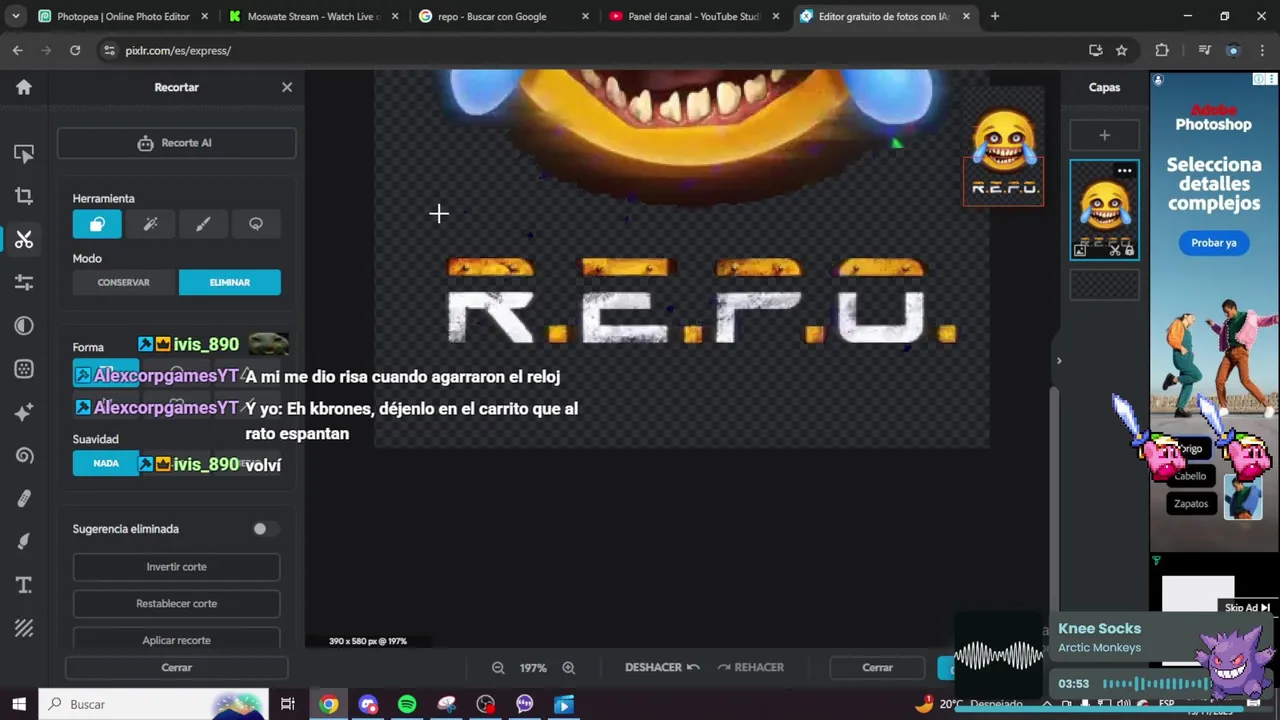Open Chrome from taskbar
1280x720 pixels.
(x=328, y=704)
